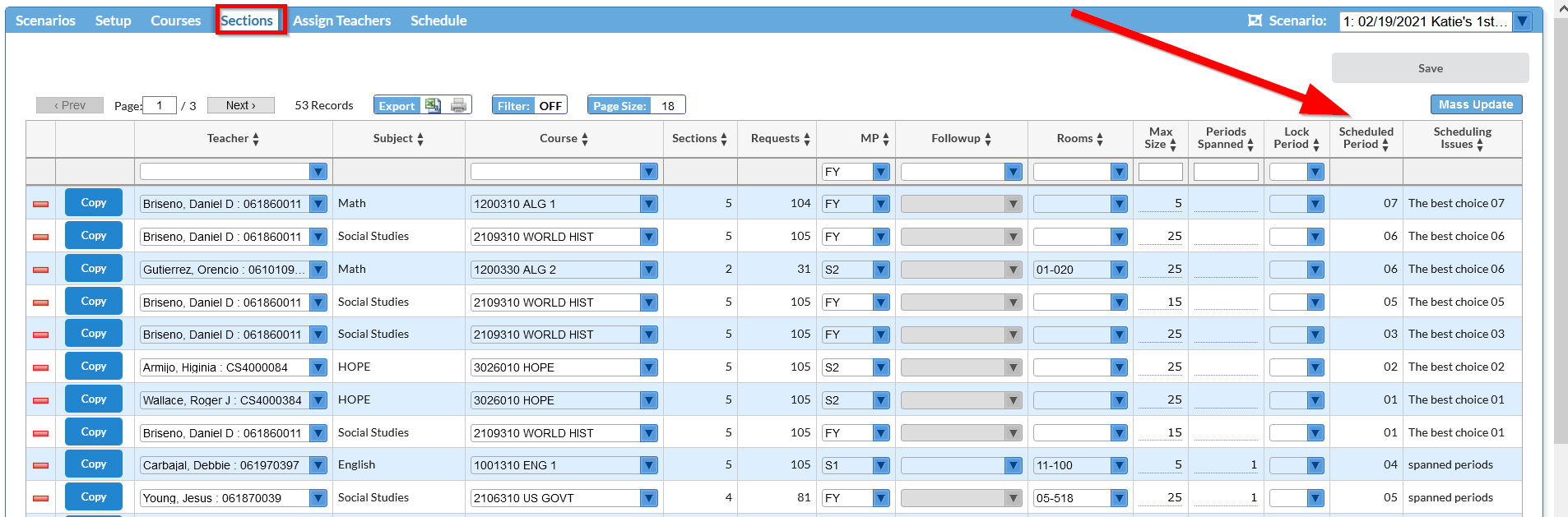
Task: Open the Scenario selection dropdown
Action: [x=1523, y=21]
